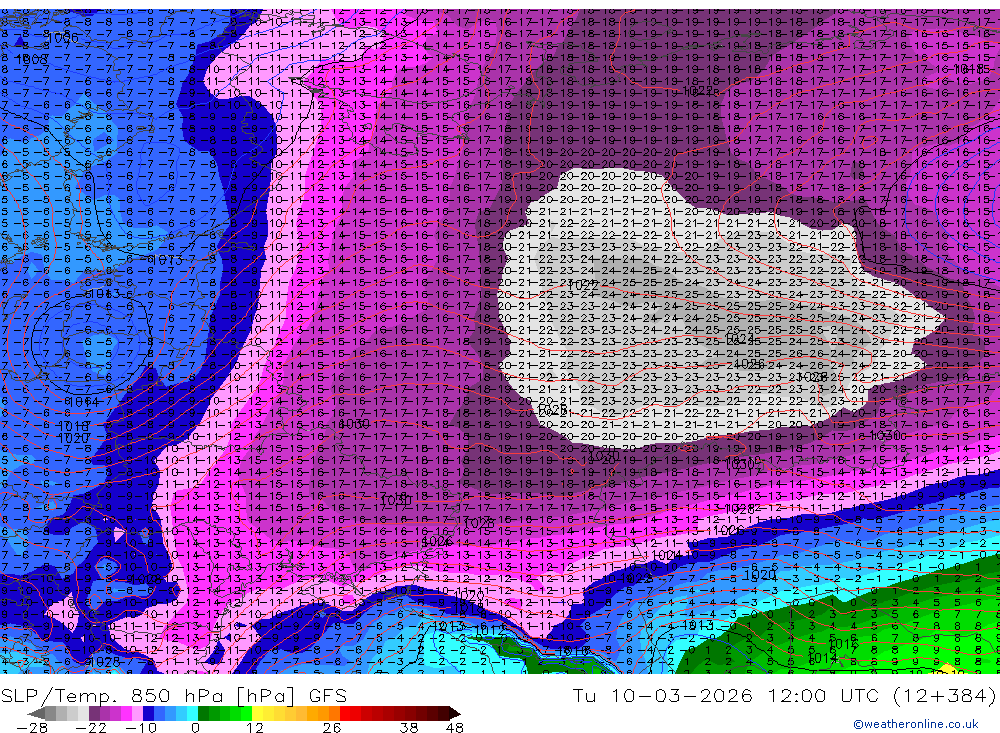The width and height of the screenshot is (1000, 733).
Task: Click the gray left arrow of colorbar
Action: click(37, 713)
